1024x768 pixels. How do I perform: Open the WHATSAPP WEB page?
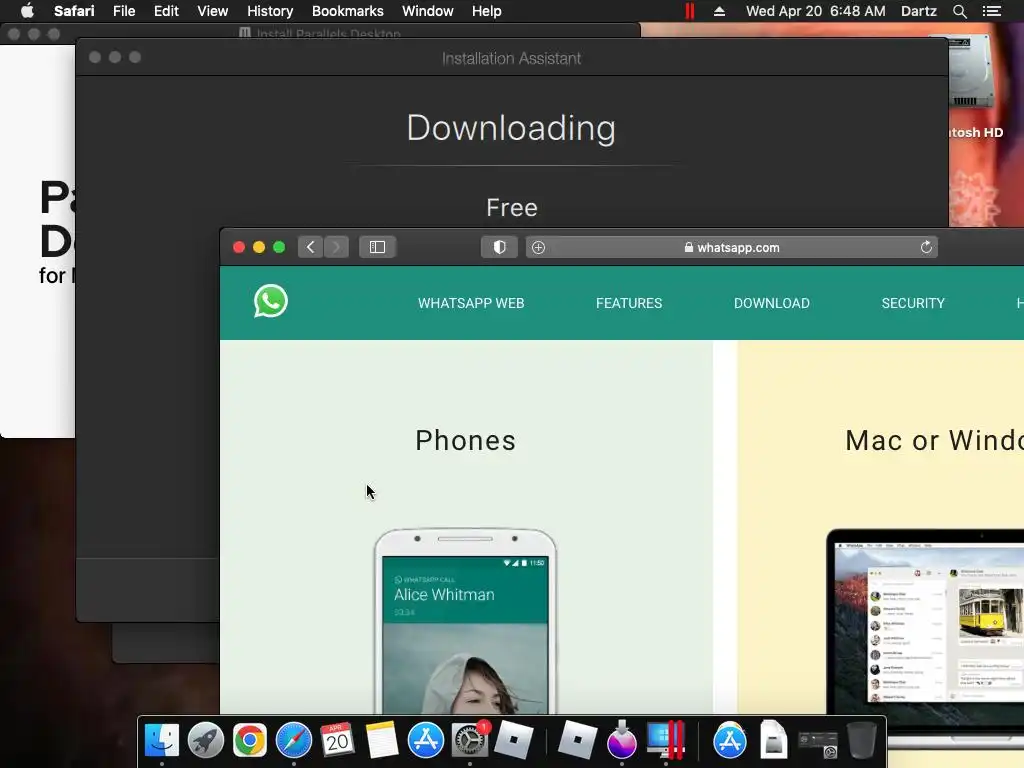(x=471, y=303)
